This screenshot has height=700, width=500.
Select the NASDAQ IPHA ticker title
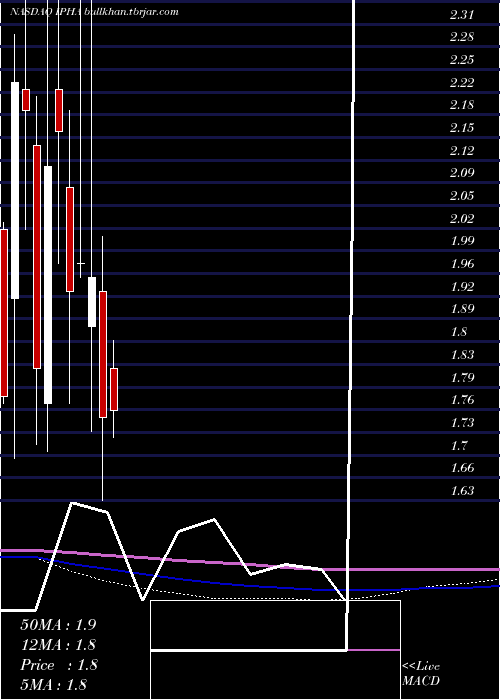point(45,12)
